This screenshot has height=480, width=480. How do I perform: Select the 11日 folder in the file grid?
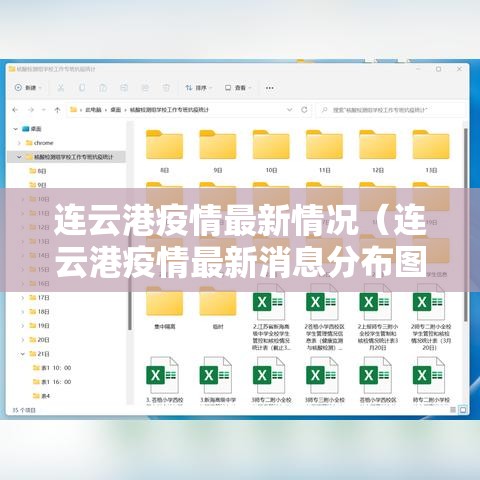[x=324, y=152]
